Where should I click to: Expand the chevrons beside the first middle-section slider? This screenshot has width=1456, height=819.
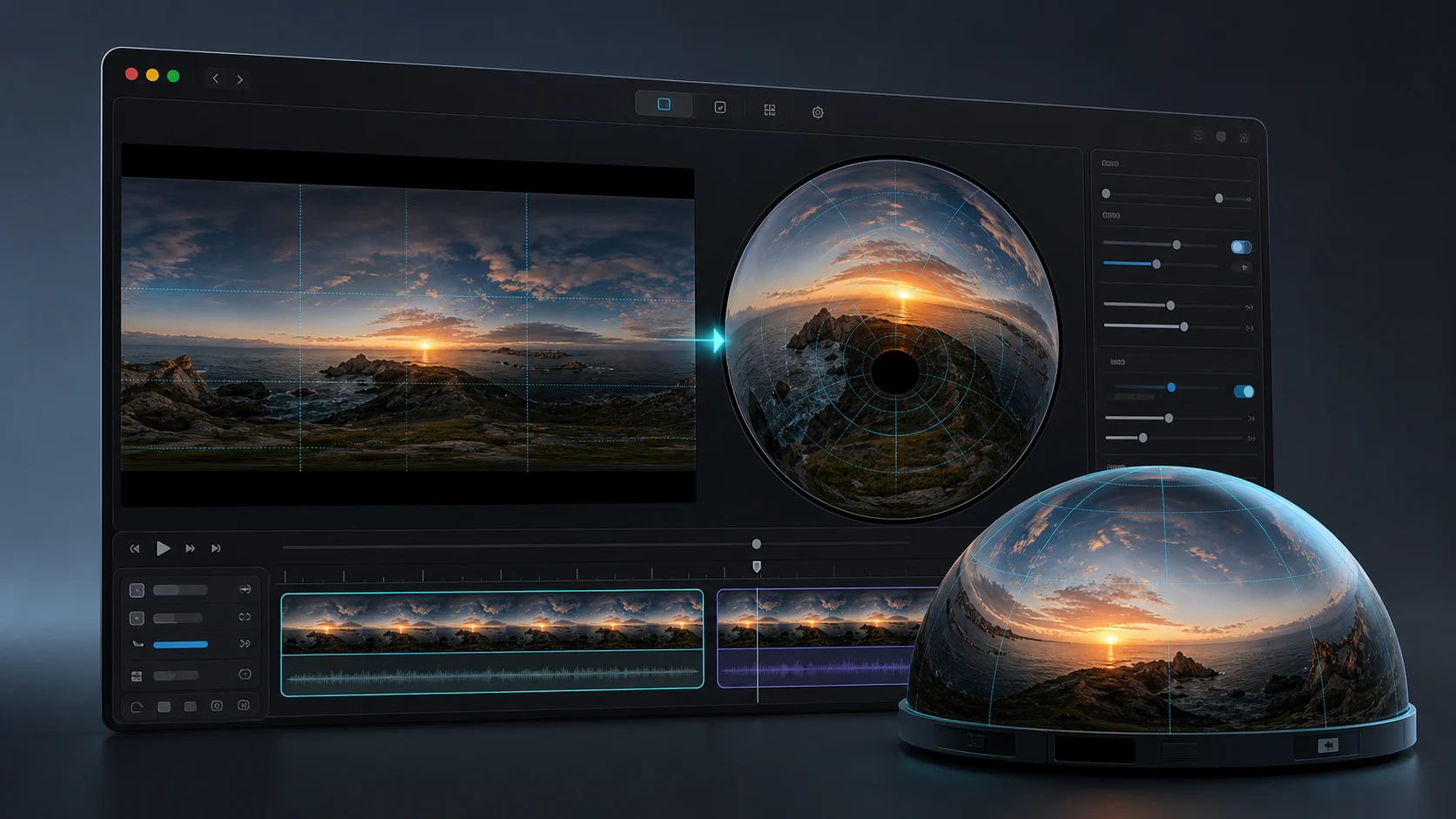(1250, 308)
